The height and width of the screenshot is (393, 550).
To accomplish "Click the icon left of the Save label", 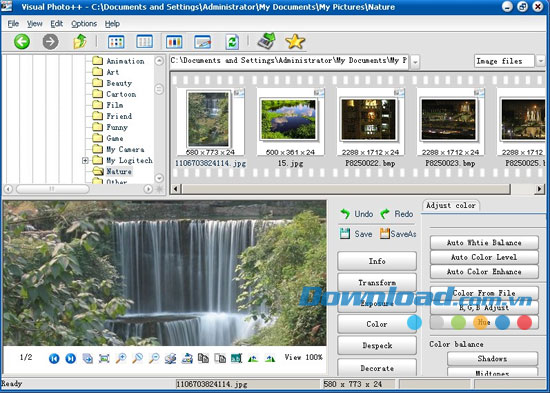I will click(x=345, y=234).
